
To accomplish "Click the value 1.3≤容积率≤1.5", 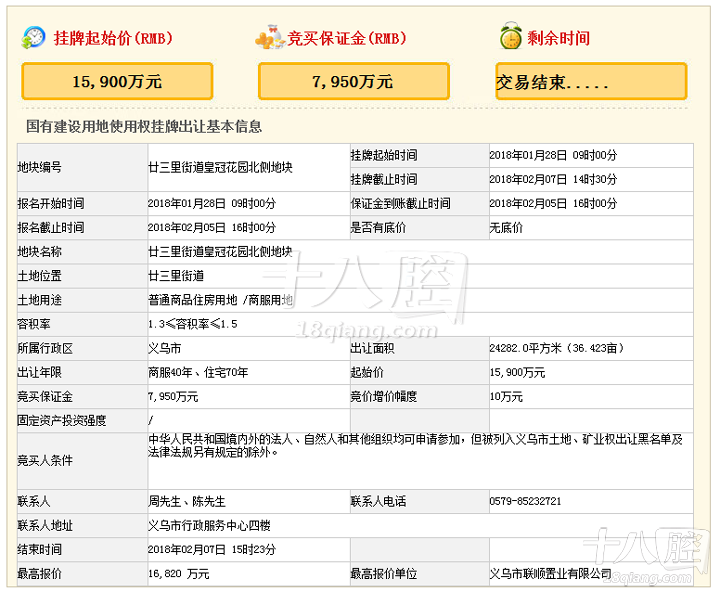I will pos(193,324).
